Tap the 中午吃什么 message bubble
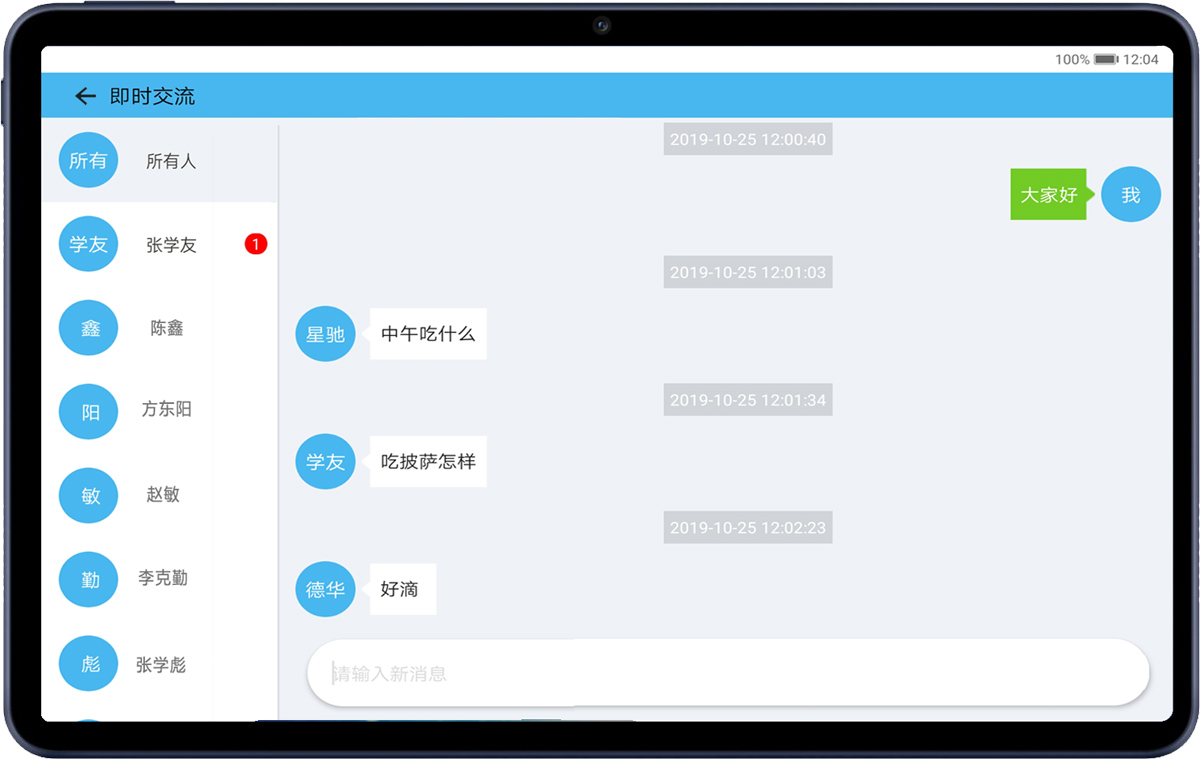Image resolution: width=1200 pixels, height=759 pixels. tap(428, 334)
